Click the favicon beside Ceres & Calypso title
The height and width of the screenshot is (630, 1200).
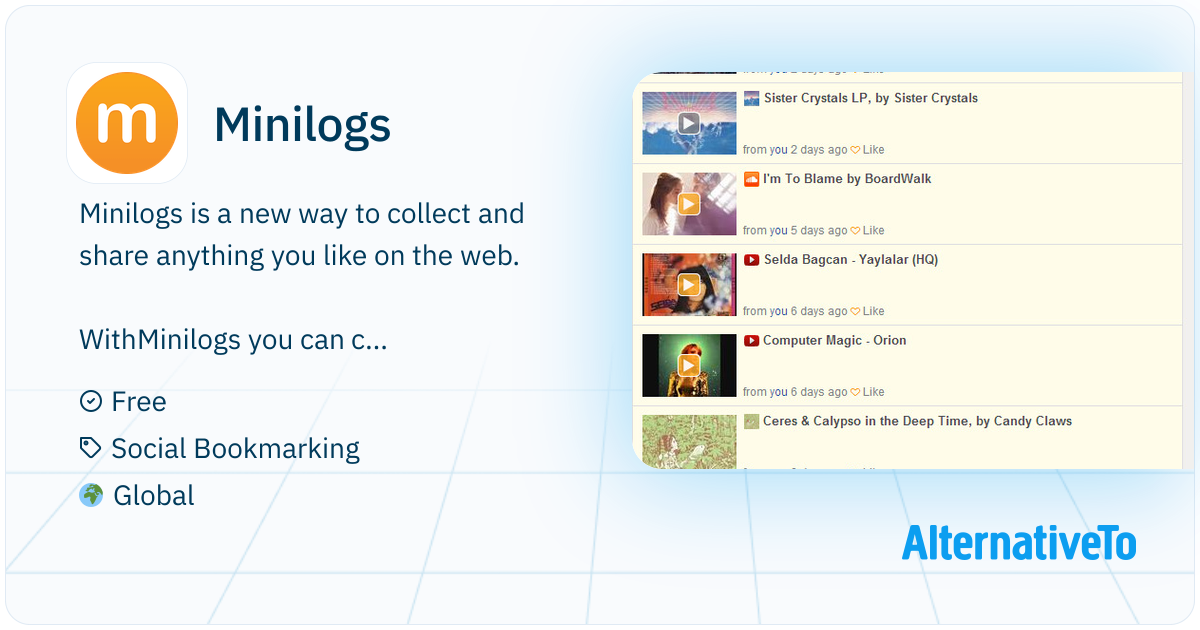751,422
